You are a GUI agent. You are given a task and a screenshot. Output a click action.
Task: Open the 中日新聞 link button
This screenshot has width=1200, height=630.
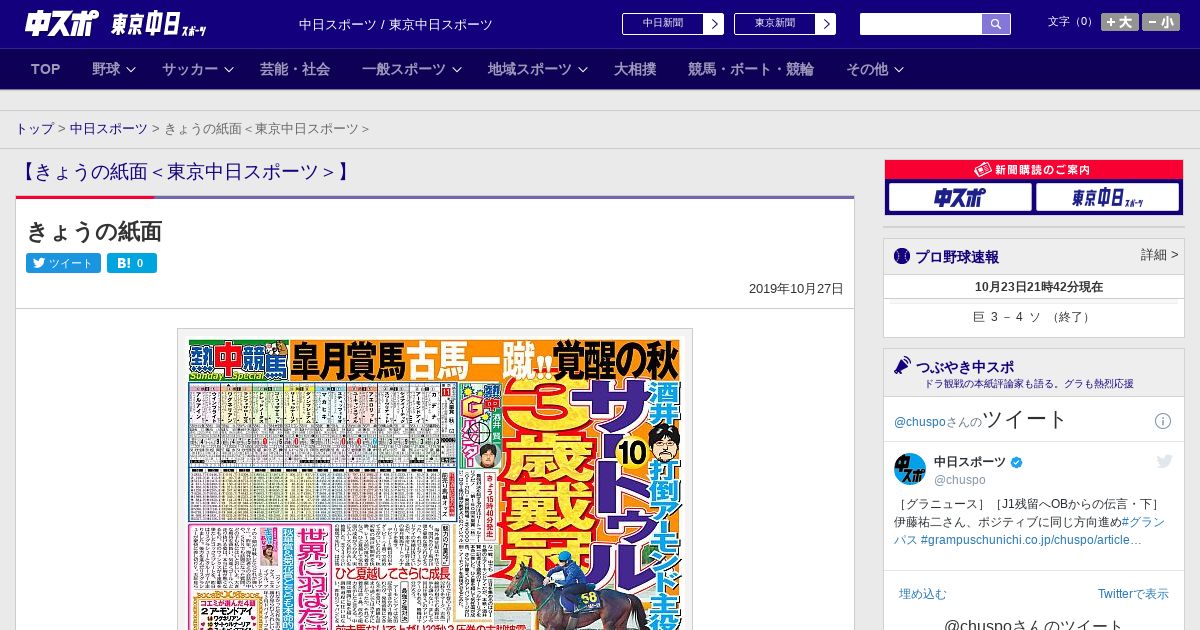[x=662, y=24]
